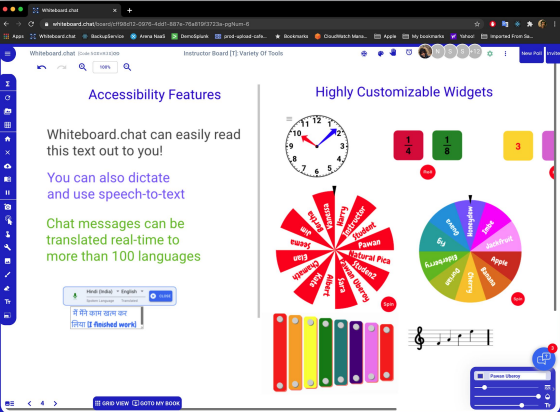Click the refresh icon in sidebar
The image size is (560, 412).
pos(8,97)
